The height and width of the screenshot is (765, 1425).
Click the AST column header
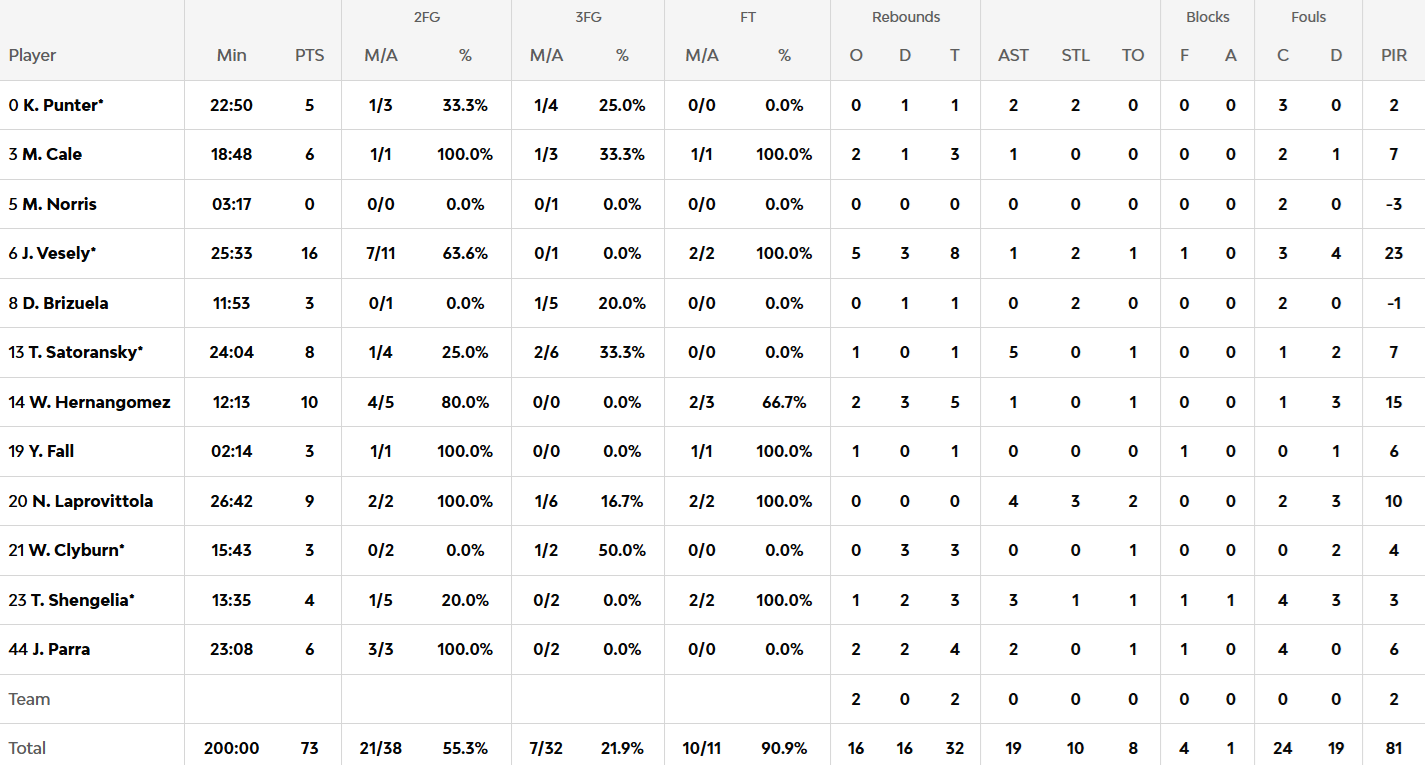pos(1013,55)
